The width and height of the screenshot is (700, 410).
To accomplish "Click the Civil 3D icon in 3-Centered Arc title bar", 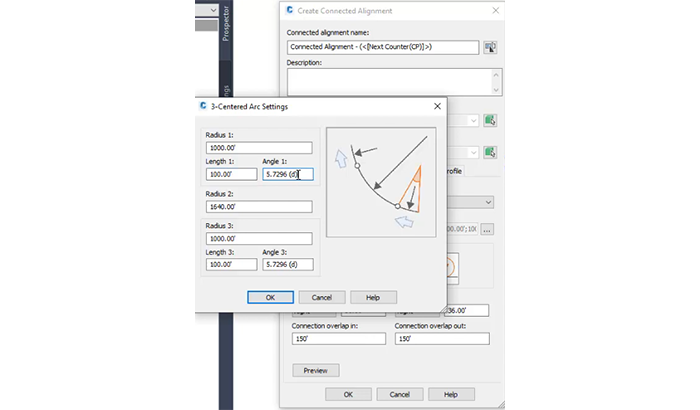I will click(204, 106).
